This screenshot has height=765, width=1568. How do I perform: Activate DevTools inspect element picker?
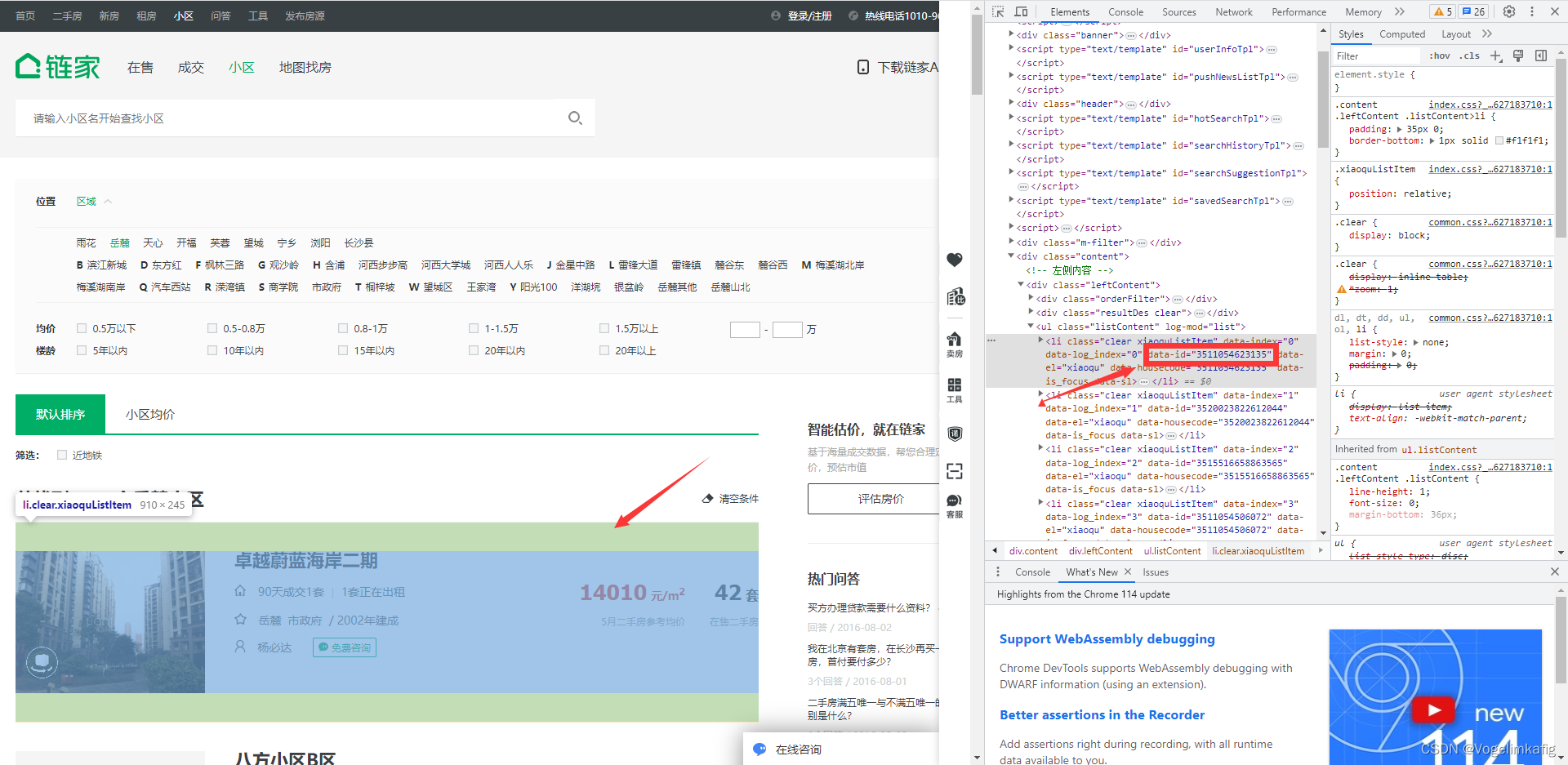(998, 11)
